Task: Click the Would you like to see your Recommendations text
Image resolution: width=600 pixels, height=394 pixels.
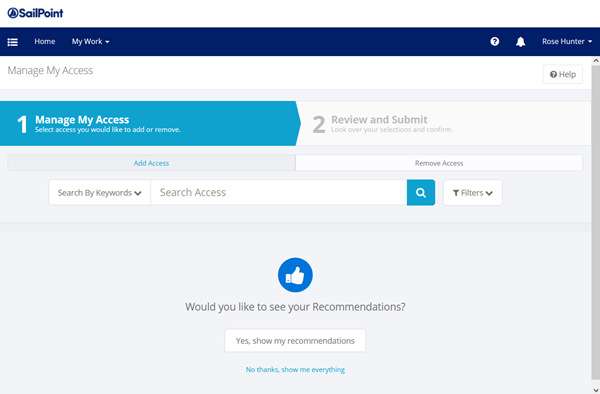Action: tap(295, 307)
